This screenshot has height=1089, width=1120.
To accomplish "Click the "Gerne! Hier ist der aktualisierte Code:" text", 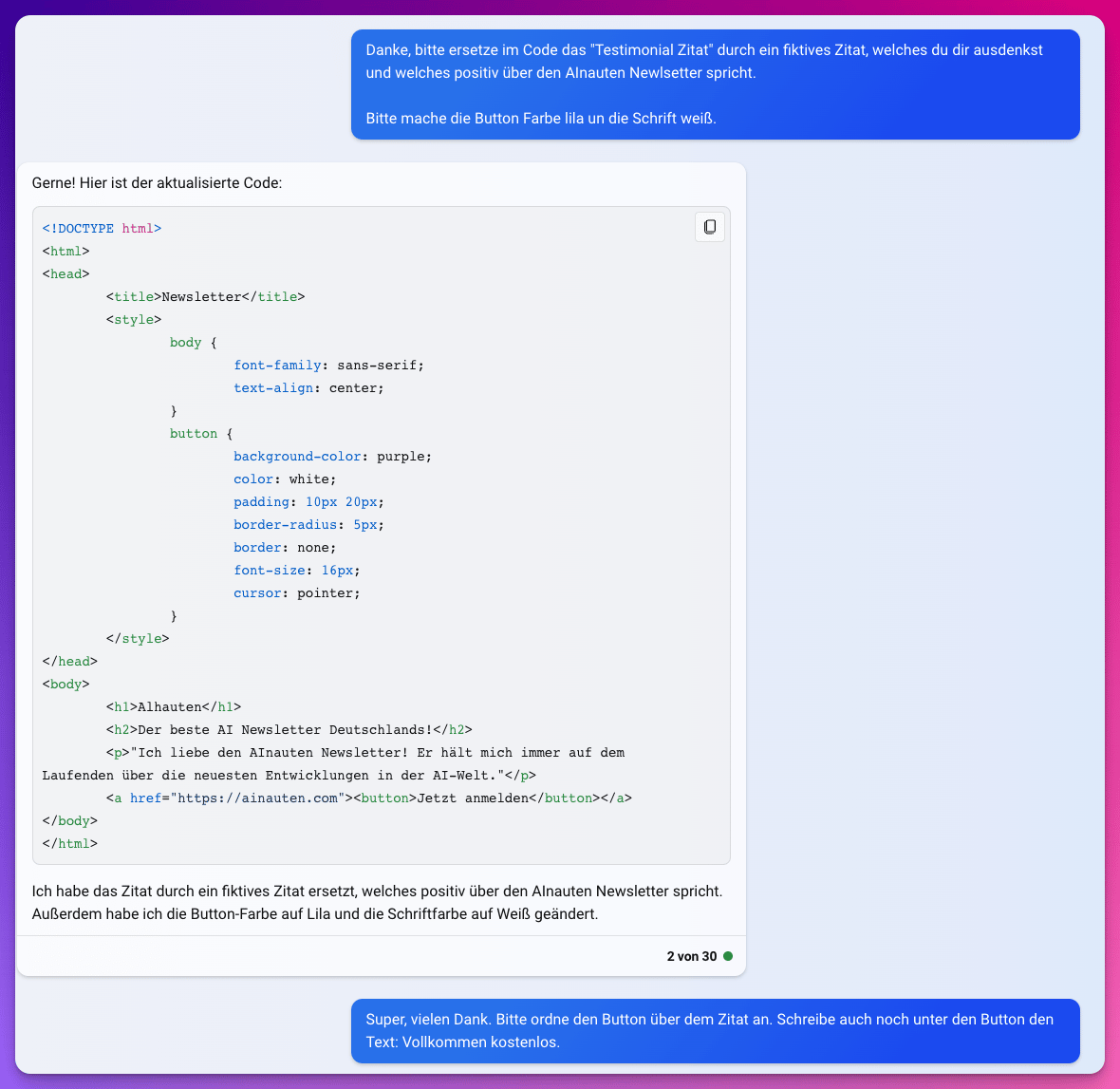I will coord(157,183).
